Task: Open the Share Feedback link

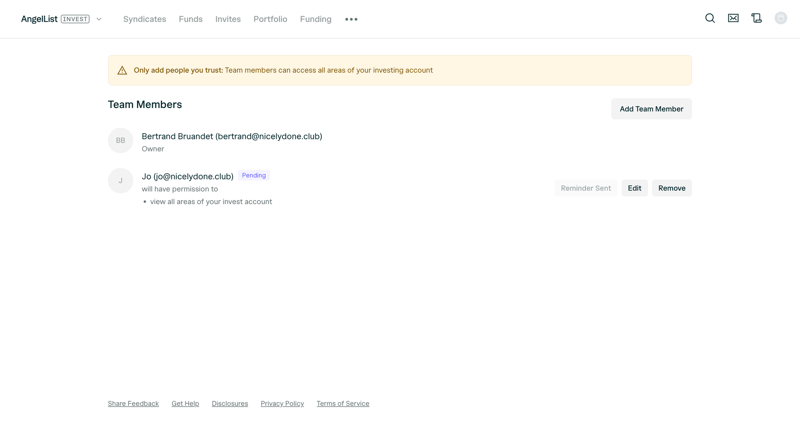Action: coord(133,403)
